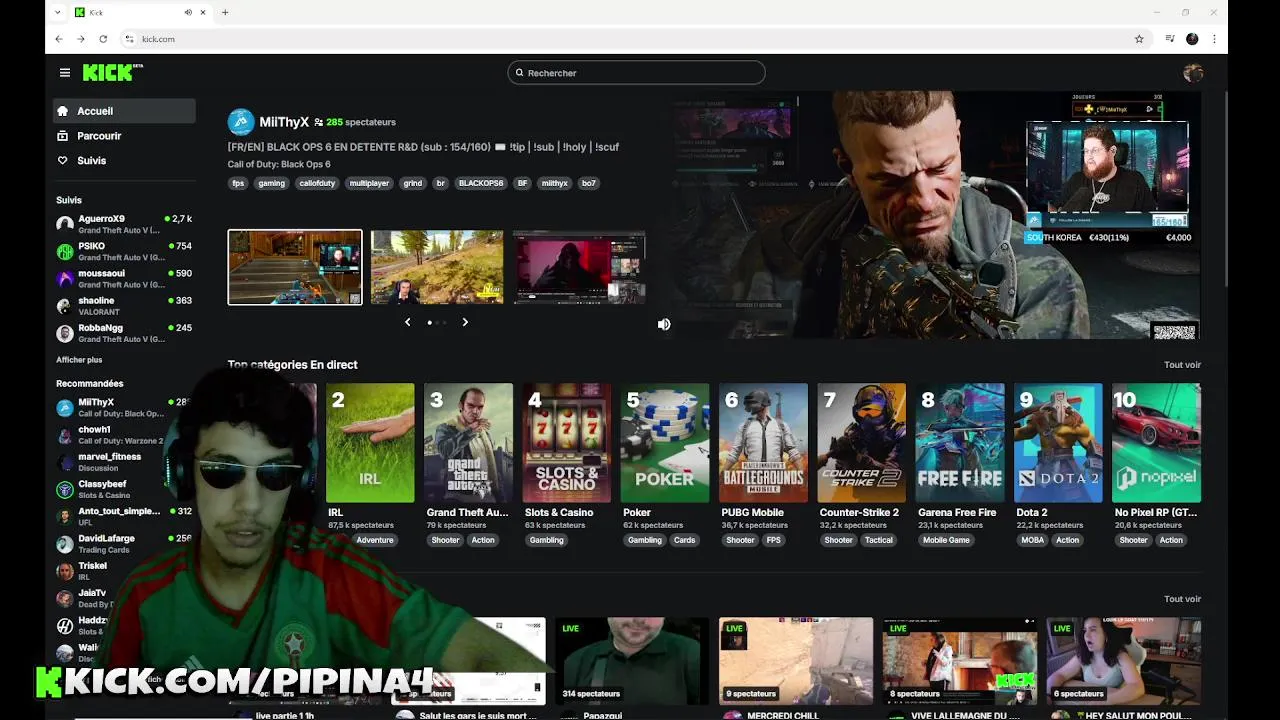The height and width of the screenshot is (720, 1280).
Task: Open the PUBG Mobile category card
Action: 763,443
